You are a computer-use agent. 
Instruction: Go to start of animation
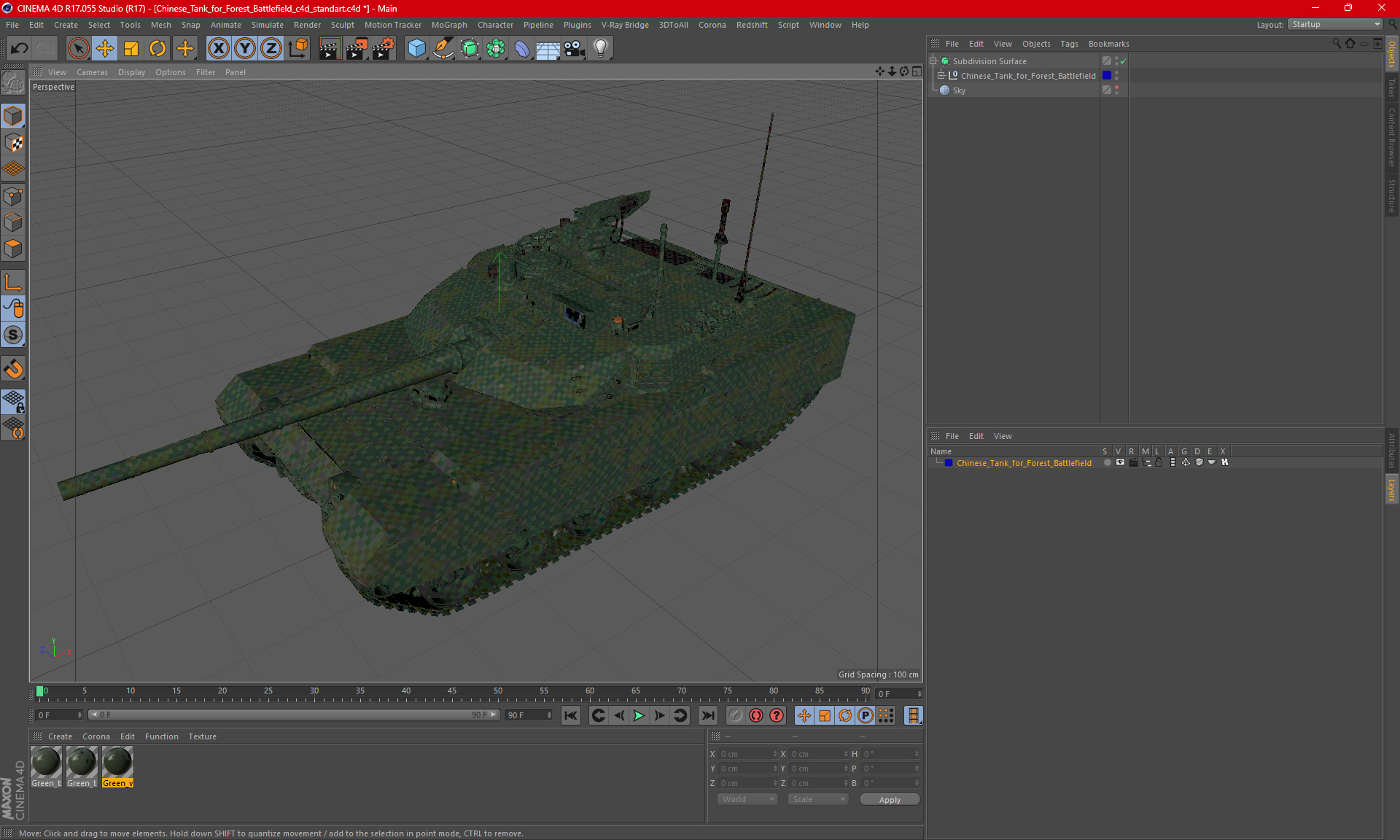pos(571,715)
